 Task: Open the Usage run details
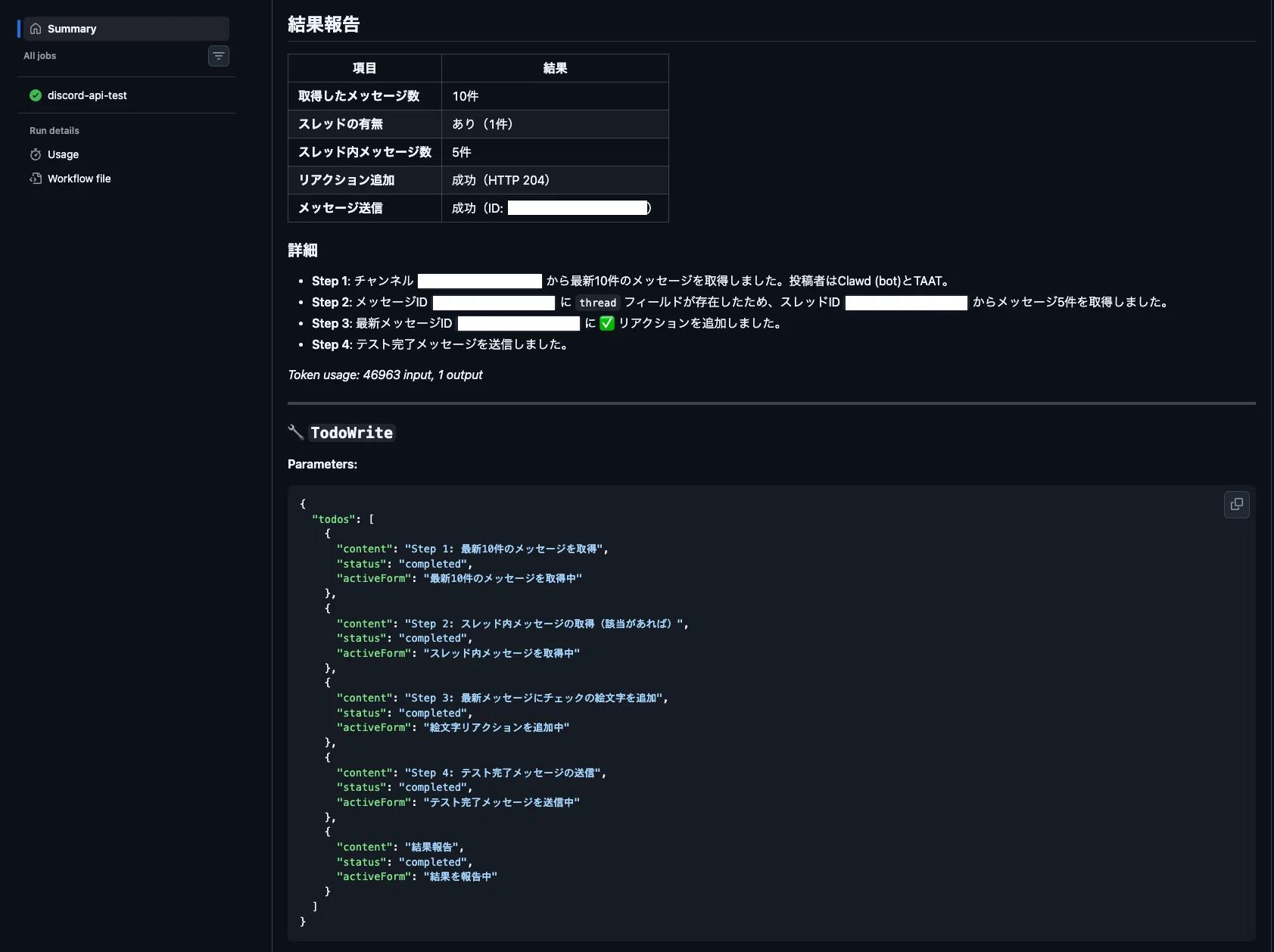(63, 154)
